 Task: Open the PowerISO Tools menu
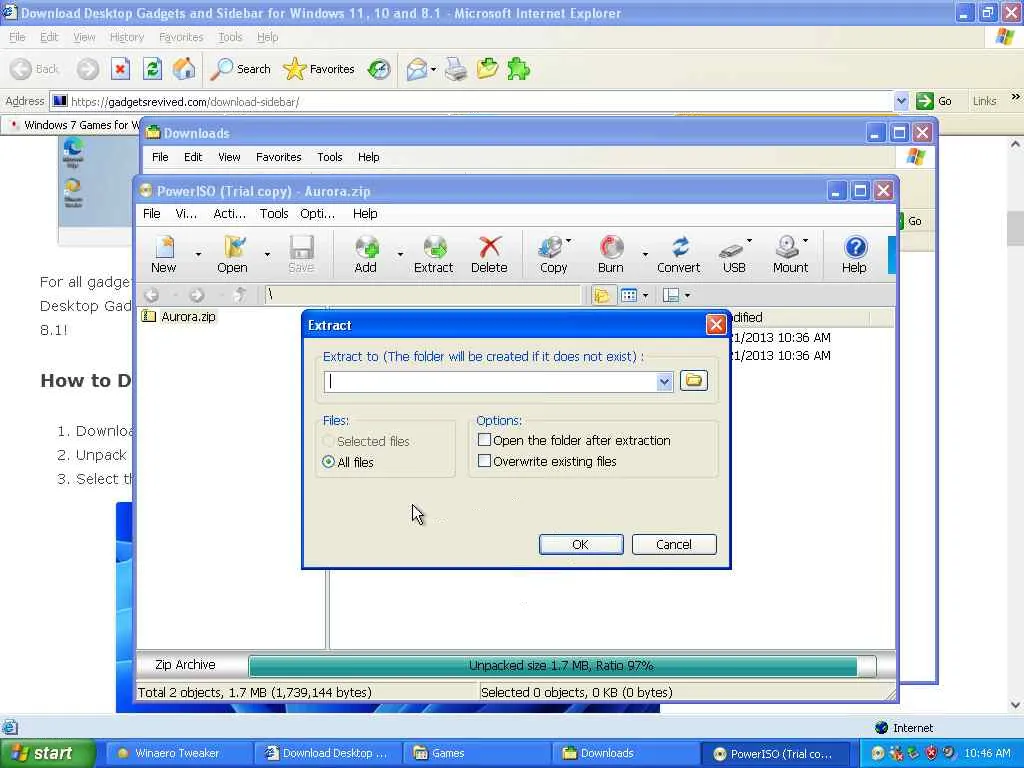pyautogui.click(x=274, y=214)
